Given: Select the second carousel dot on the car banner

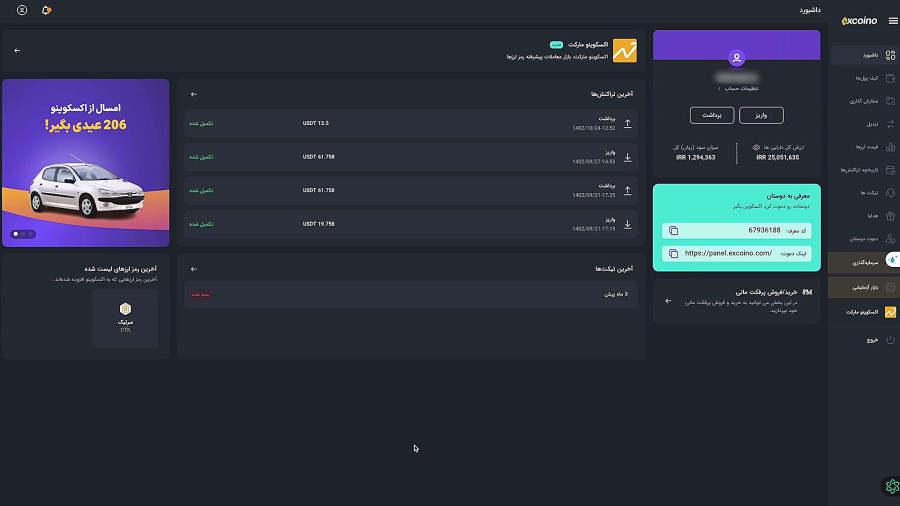Looking at the screenshot, I should pyautogui.click(x=24, y=234).
